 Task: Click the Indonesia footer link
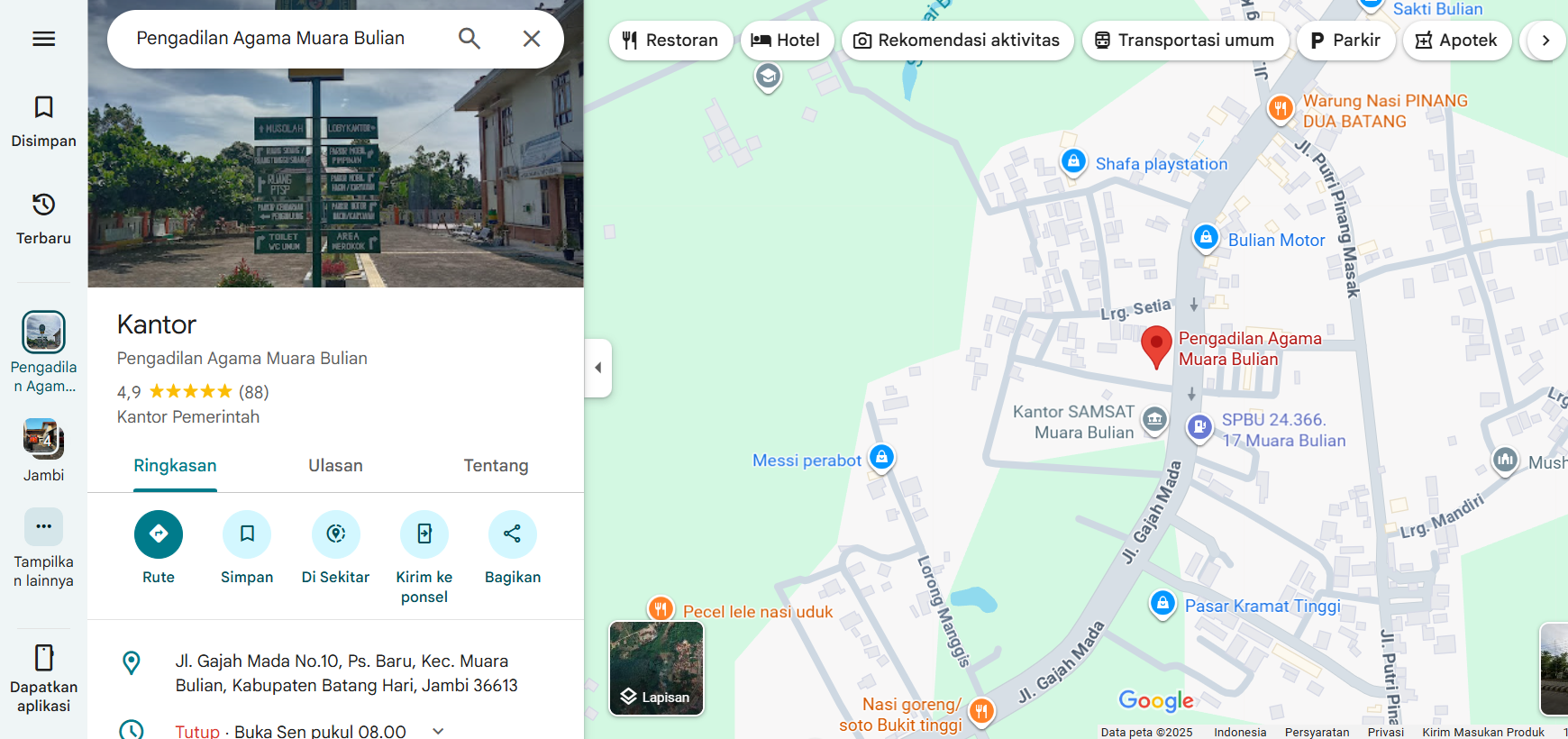(1240, 732)
